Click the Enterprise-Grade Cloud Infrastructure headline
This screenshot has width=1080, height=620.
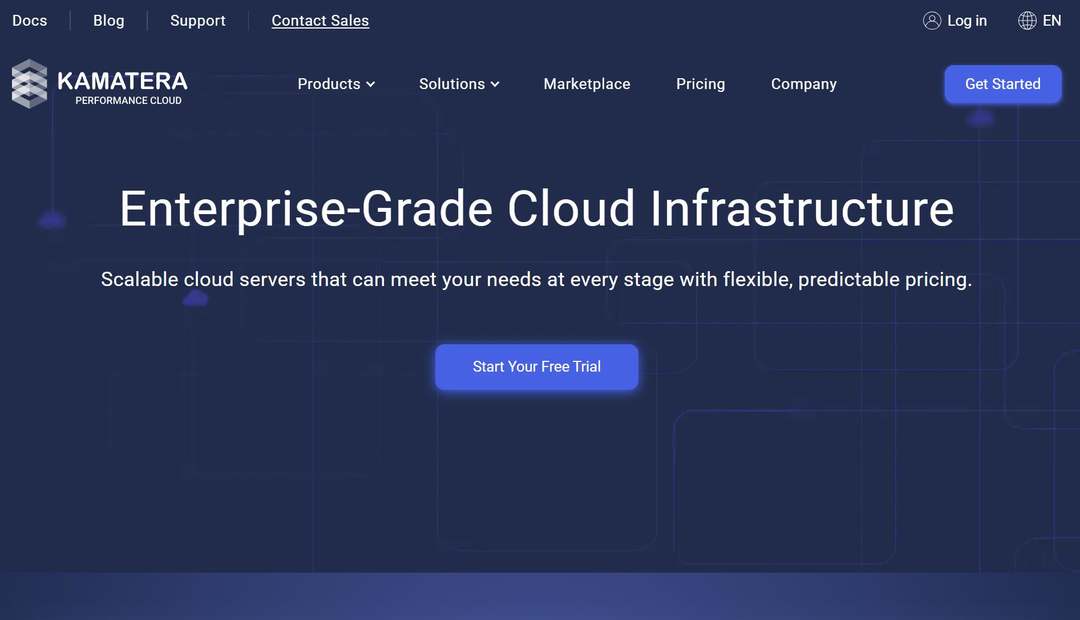point(536,209)
